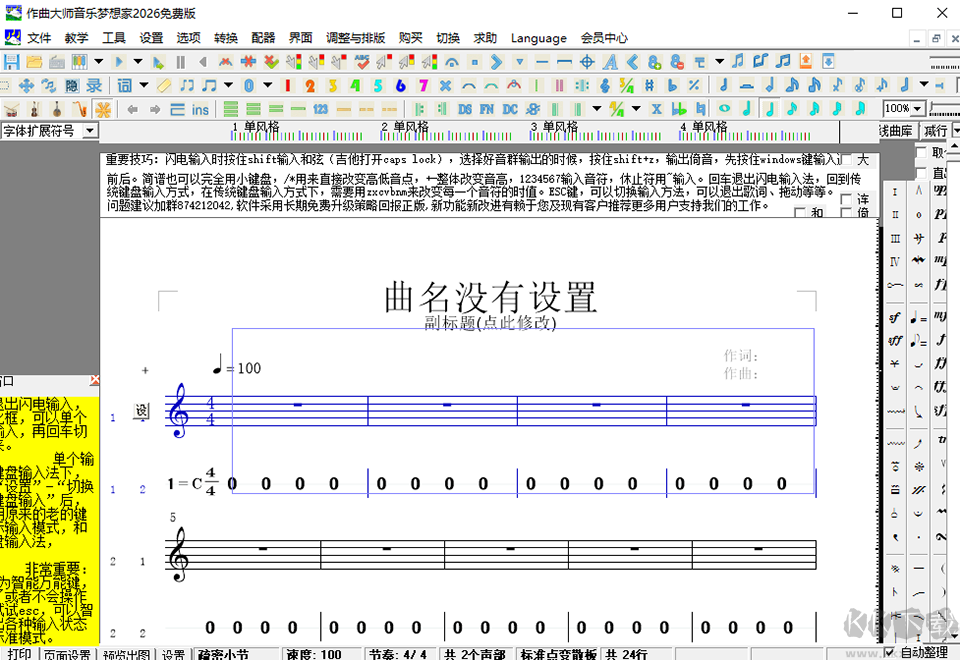Open the Language menu

click(x=539, y=38)
